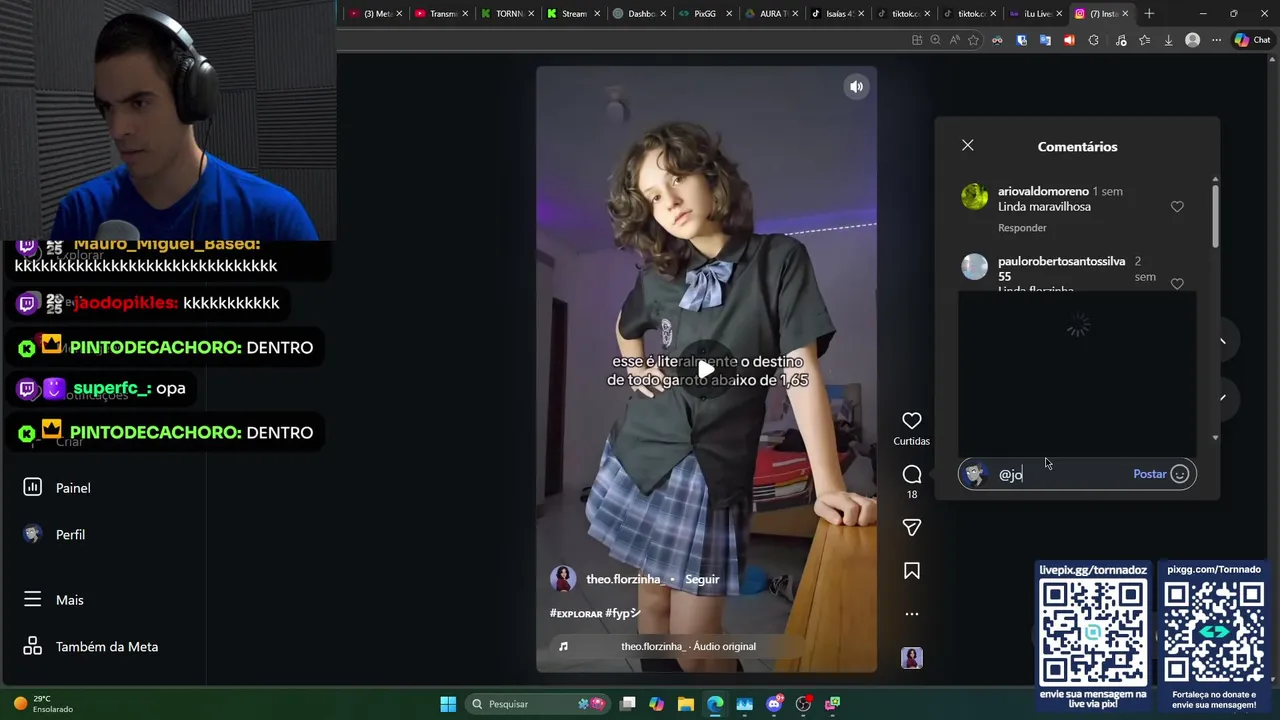This screenshot has width=1280, height=720.
Task: Open Microsoft Edge from the taskbar
Action: pyautogui.click(x=715, y=704)
